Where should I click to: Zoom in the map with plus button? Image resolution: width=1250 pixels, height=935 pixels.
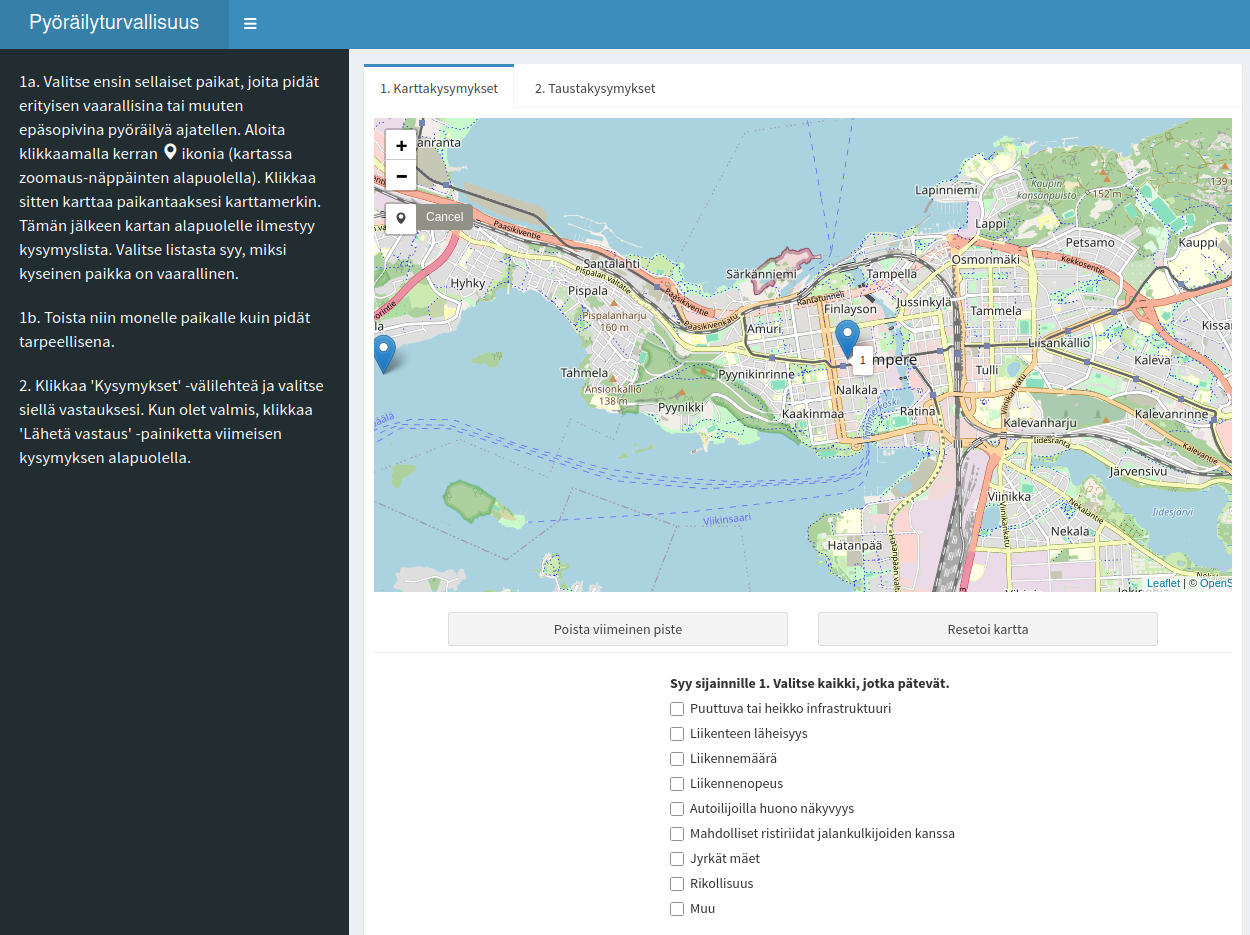(x=401, y=145)
